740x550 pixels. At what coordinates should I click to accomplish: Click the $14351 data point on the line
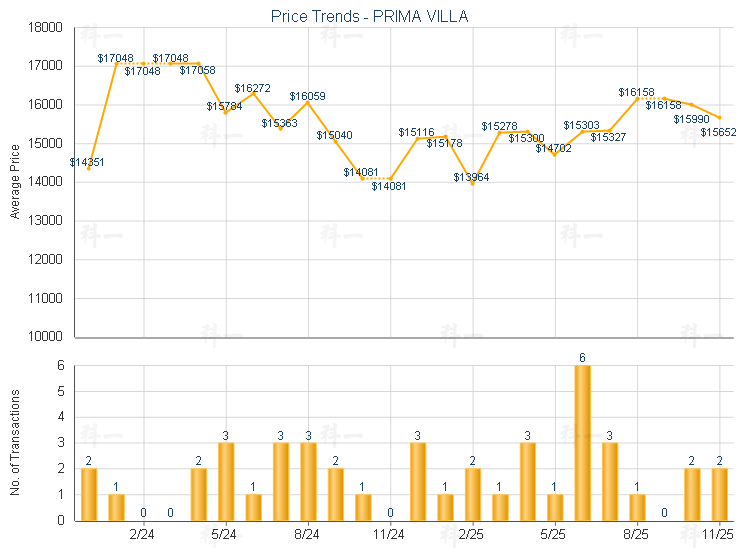pyautogui.click(x=89, y=168)
